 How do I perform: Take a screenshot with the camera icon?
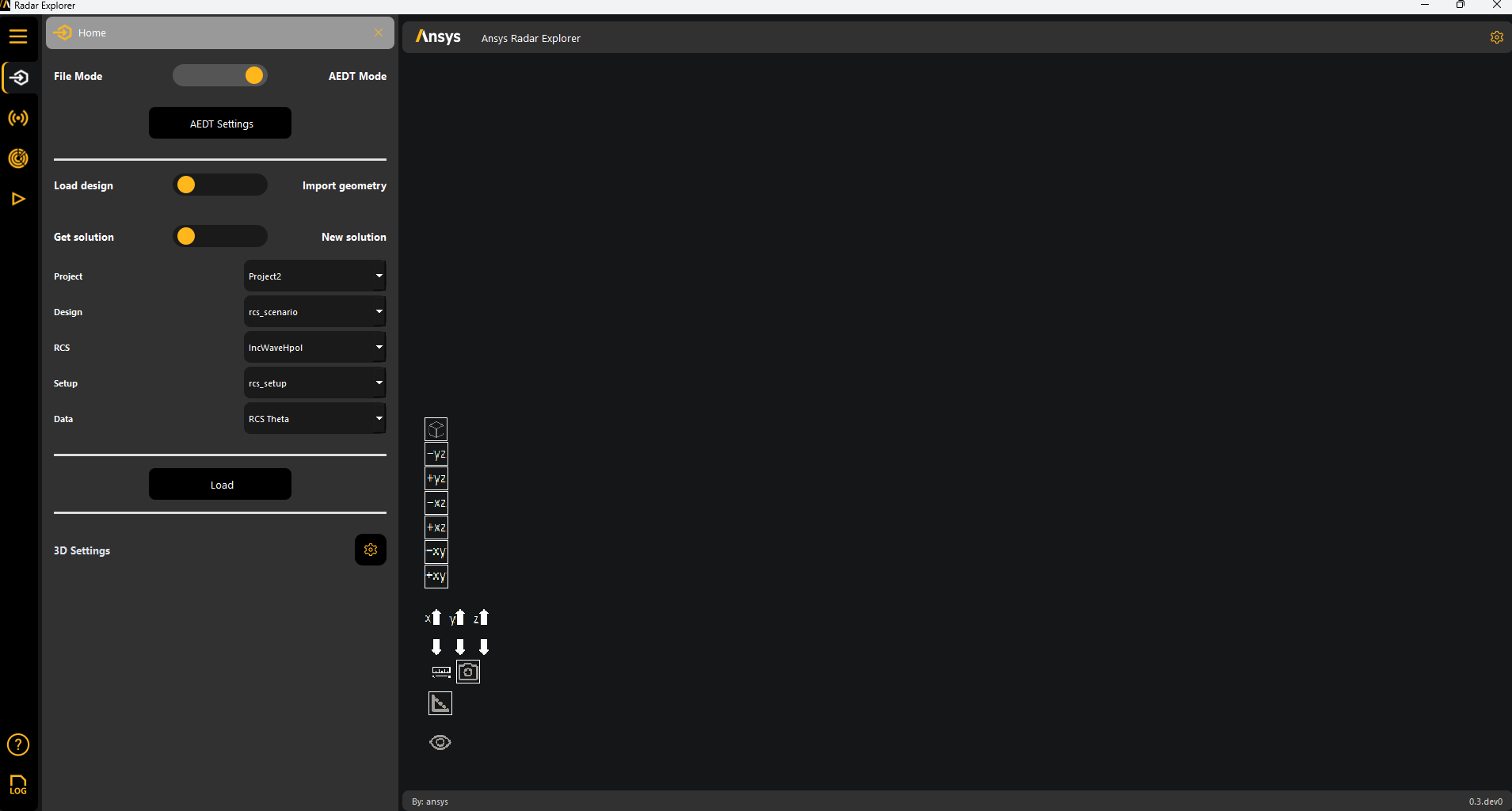pos(468,672)
